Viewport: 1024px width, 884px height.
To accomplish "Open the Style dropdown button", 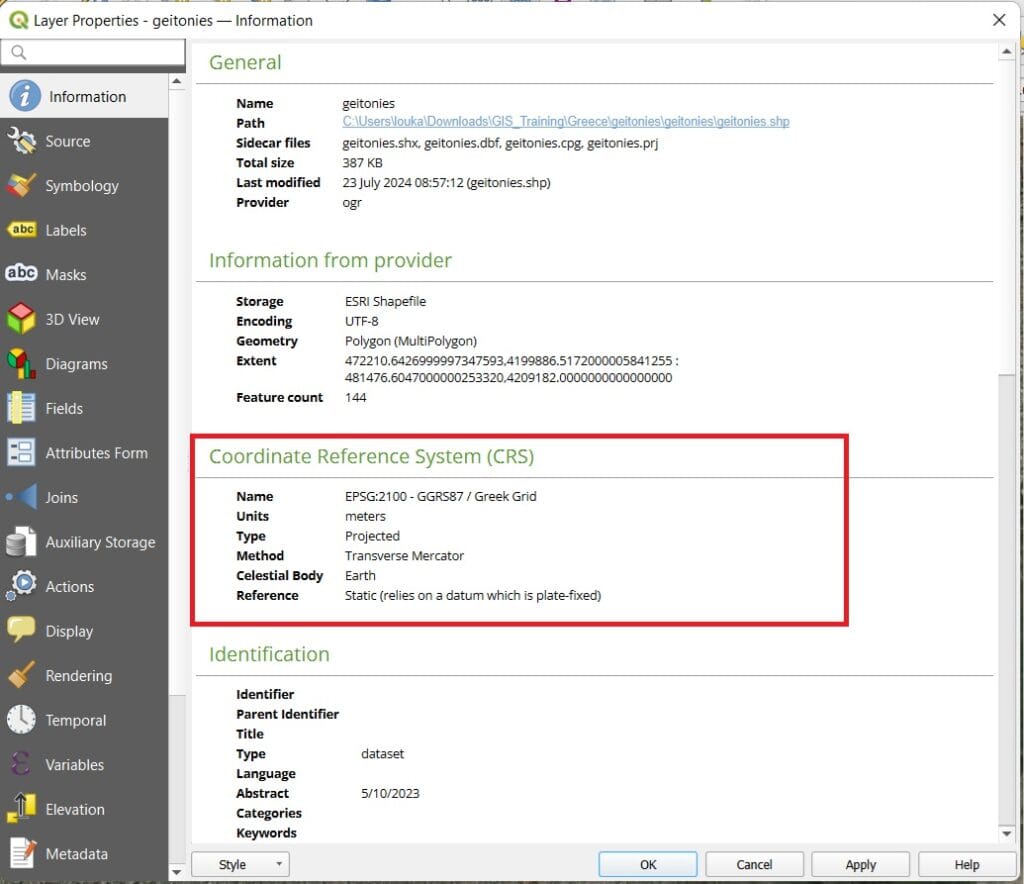I will click(240, 864).
